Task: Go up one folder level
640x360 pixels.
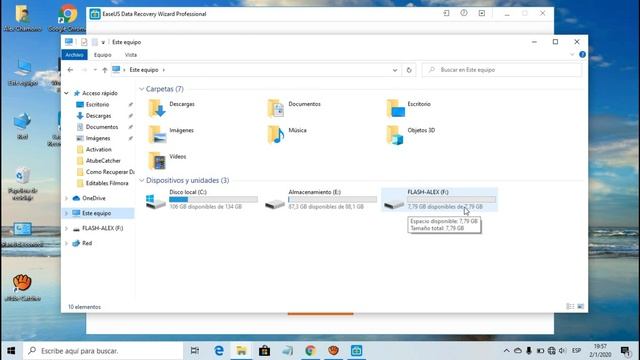Action: (105, 70)
